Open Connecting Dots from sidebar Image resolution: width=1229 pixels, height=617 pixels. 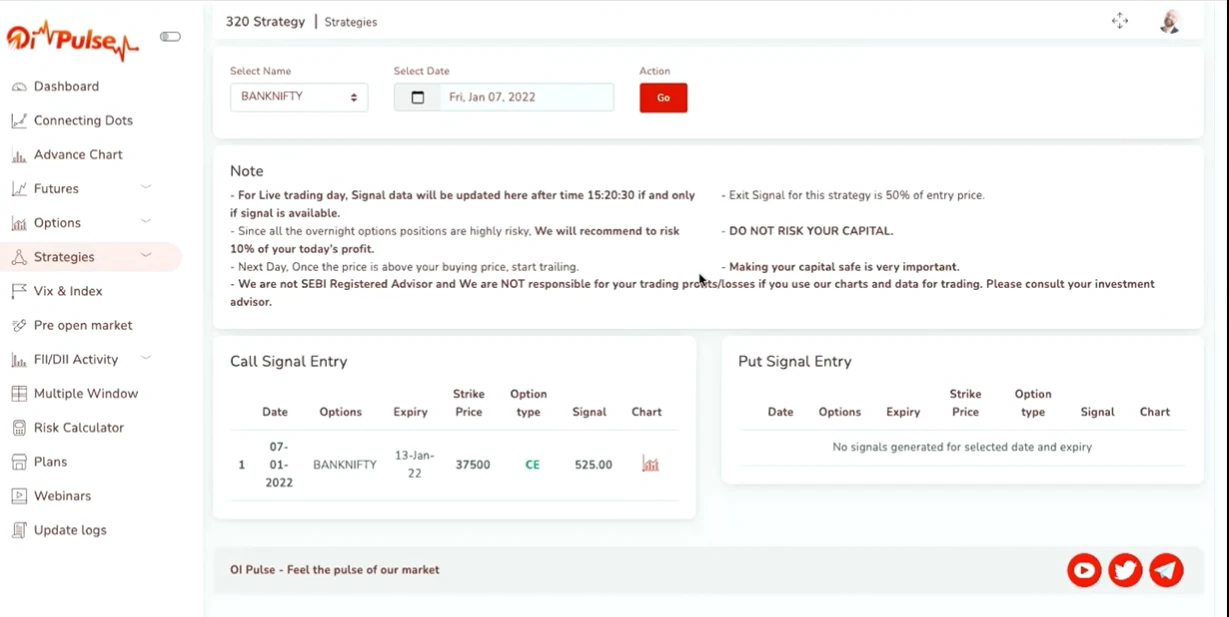[83, 121]
